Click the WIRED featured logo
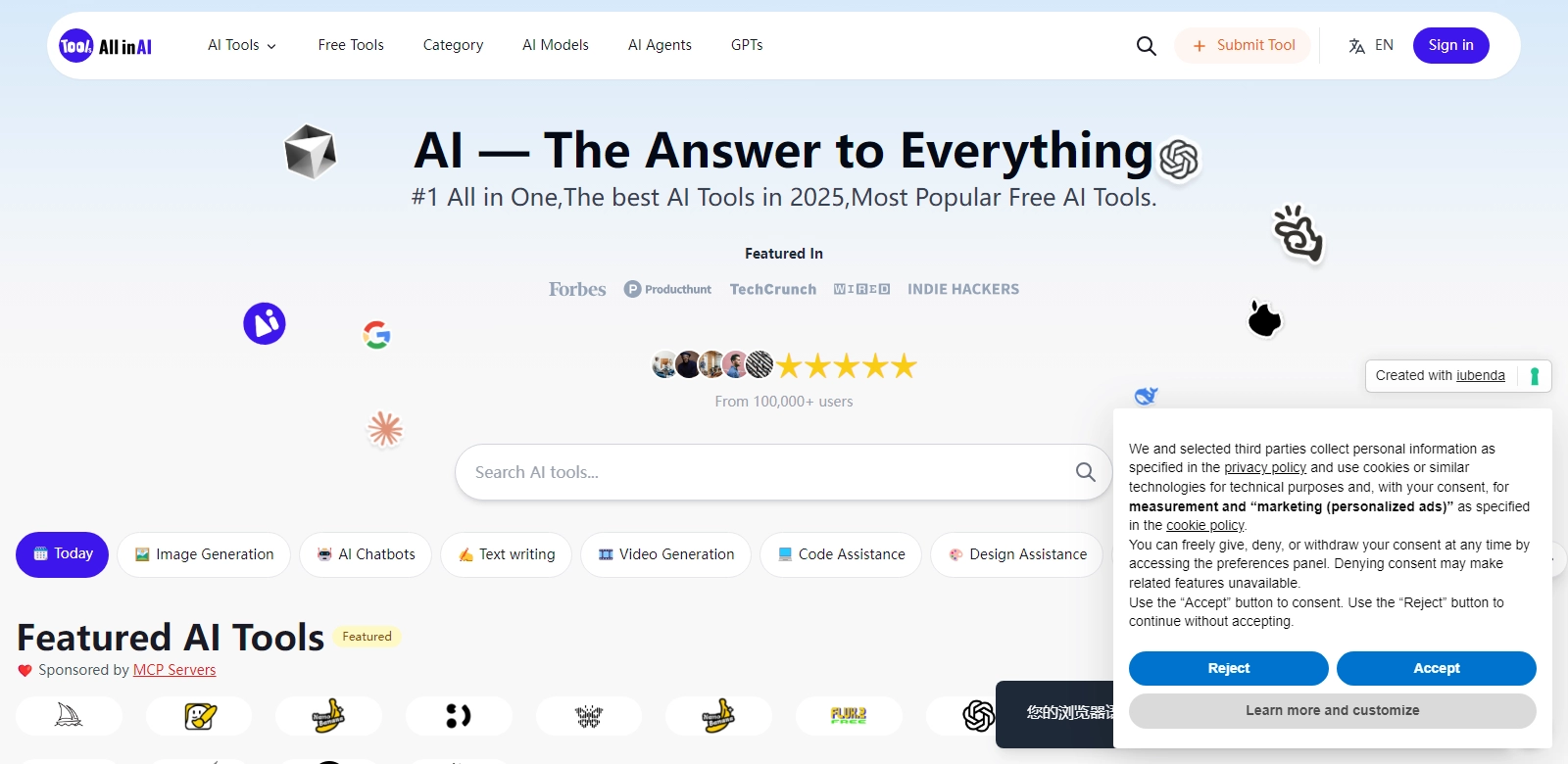The width and height of the screenshot is (1568, 764). tap(861, 289)
